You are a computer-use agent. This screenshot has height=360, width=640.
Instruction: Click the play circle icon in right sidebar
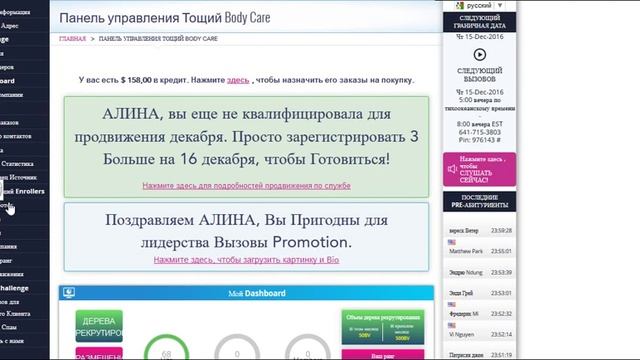coord(480,54)
